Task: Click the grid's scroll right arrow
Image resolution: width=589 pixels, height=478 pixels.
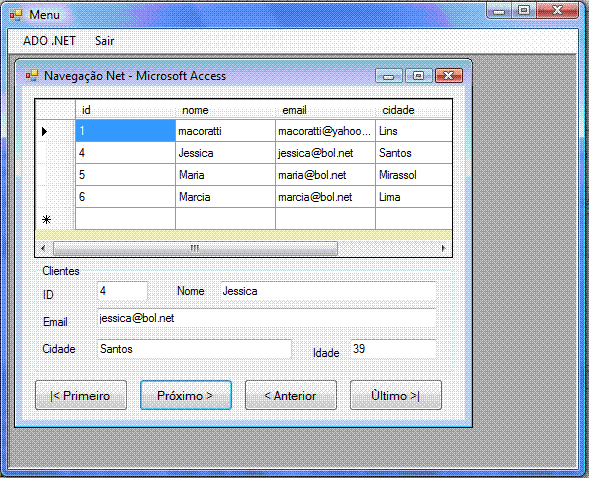Action: pos(444,248)
